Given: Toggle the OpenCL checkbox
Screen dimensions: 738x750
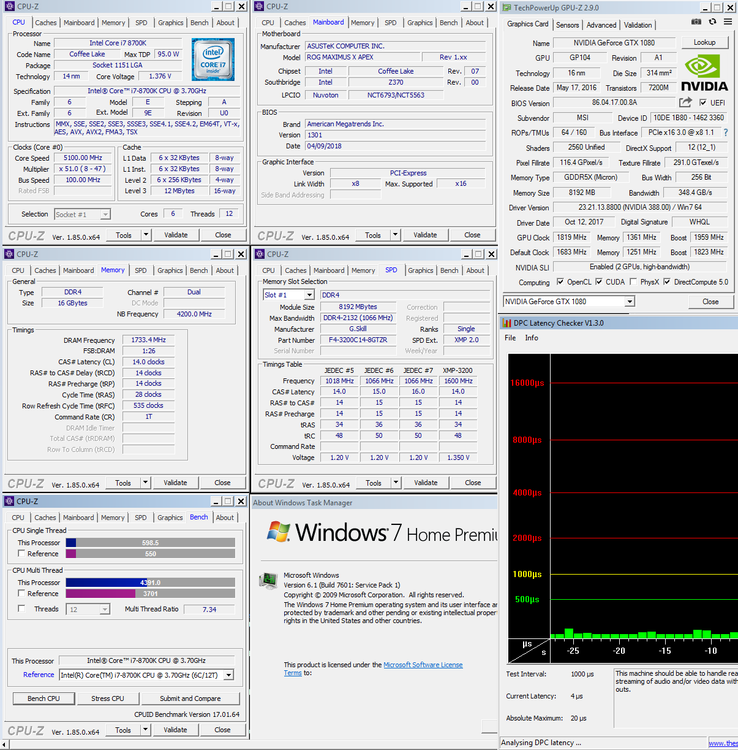Looking at the screenshot, I should 560,282.
